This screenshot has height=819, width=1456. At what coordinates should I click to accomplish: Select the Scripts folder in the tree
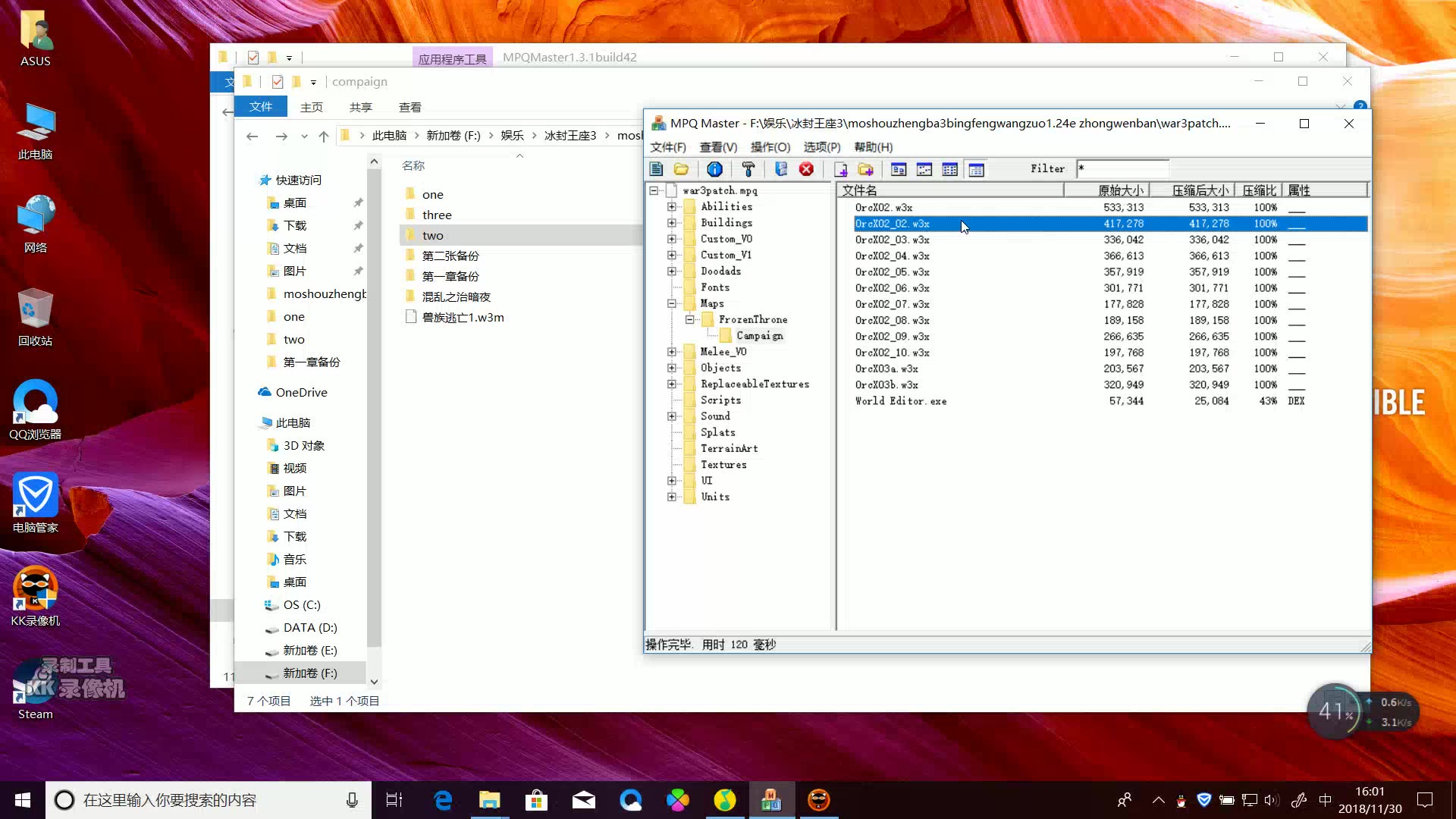tap(720, 400)
